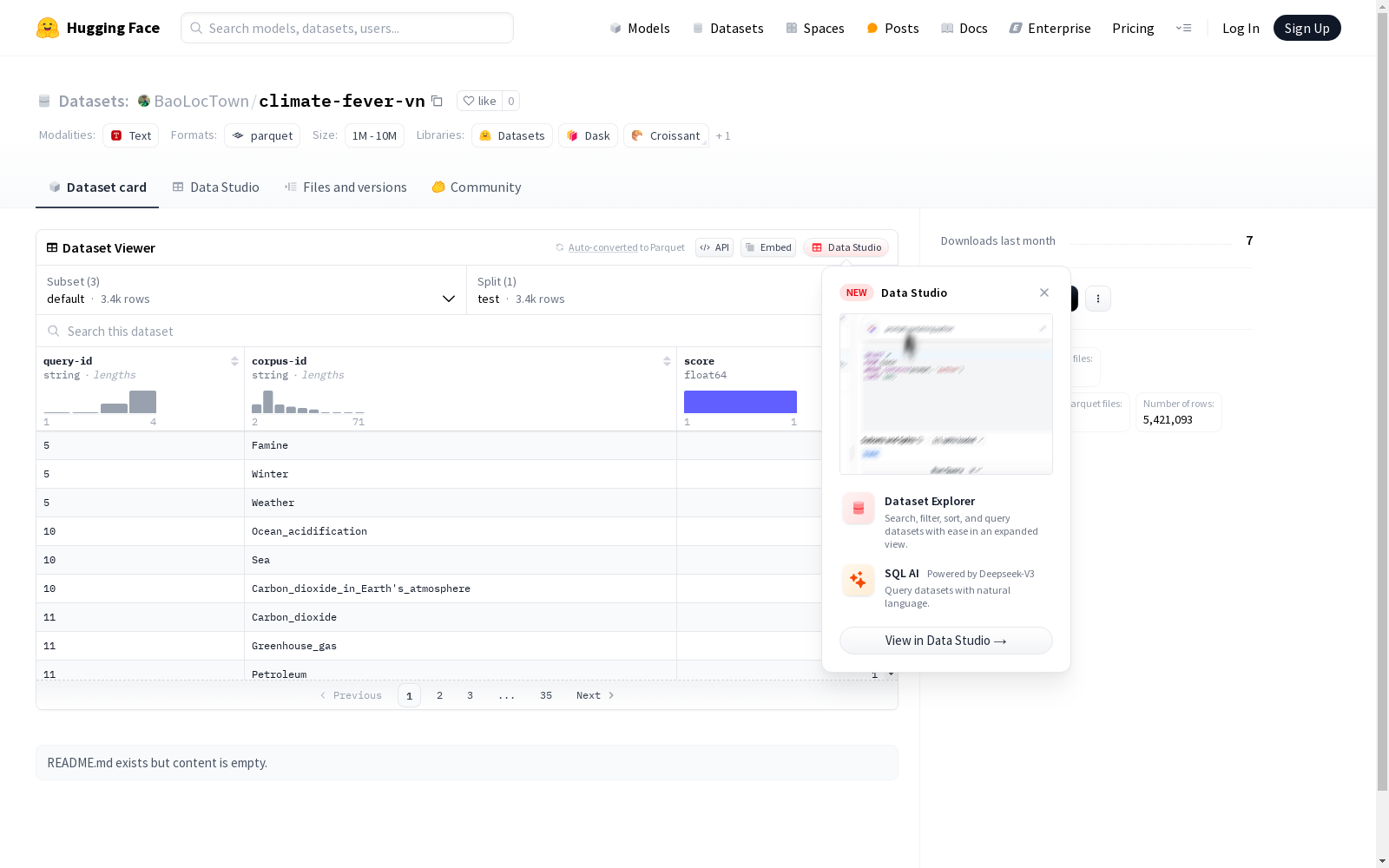Expand the Subset default dropdown
1389x868 pixels.
click(252, 290)
